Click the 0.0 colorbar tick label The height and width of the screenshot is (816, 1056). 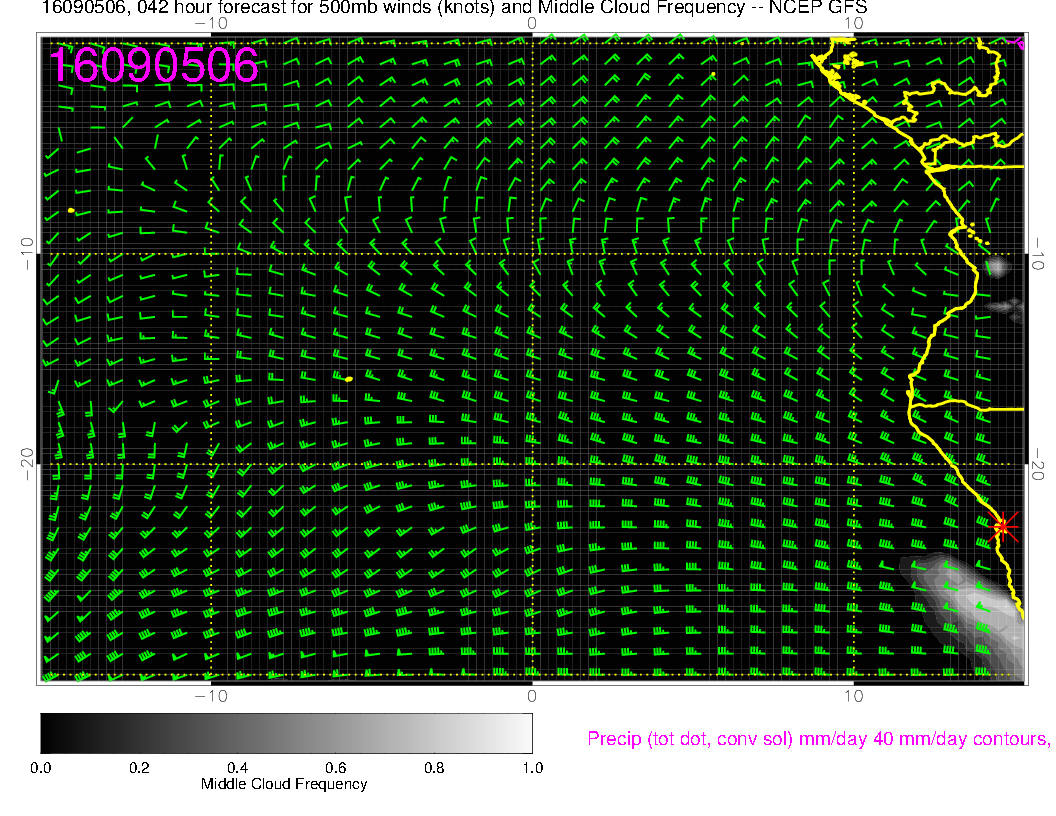(40, 768)
